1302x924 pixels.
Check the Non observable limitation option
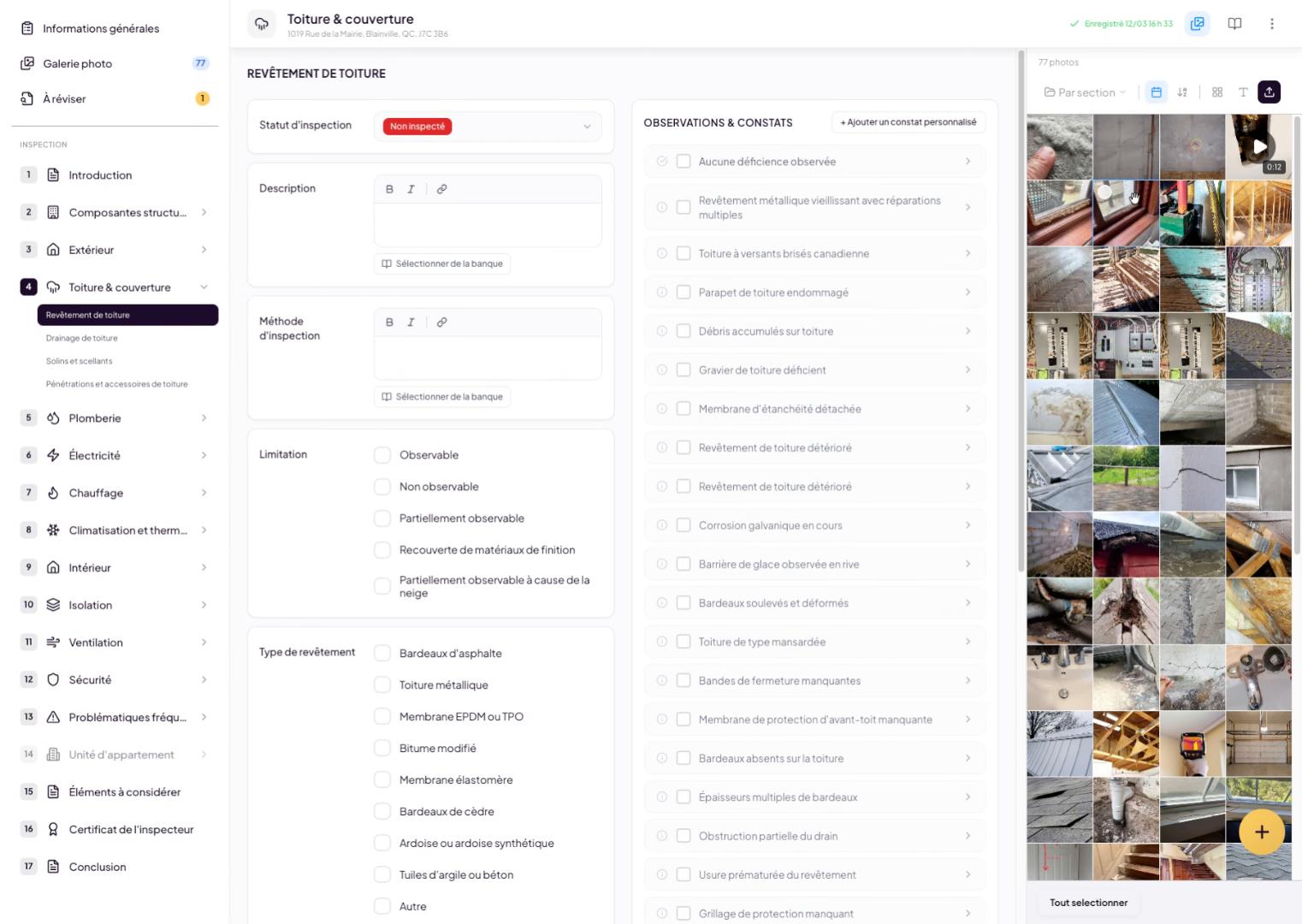pos(382,487)
